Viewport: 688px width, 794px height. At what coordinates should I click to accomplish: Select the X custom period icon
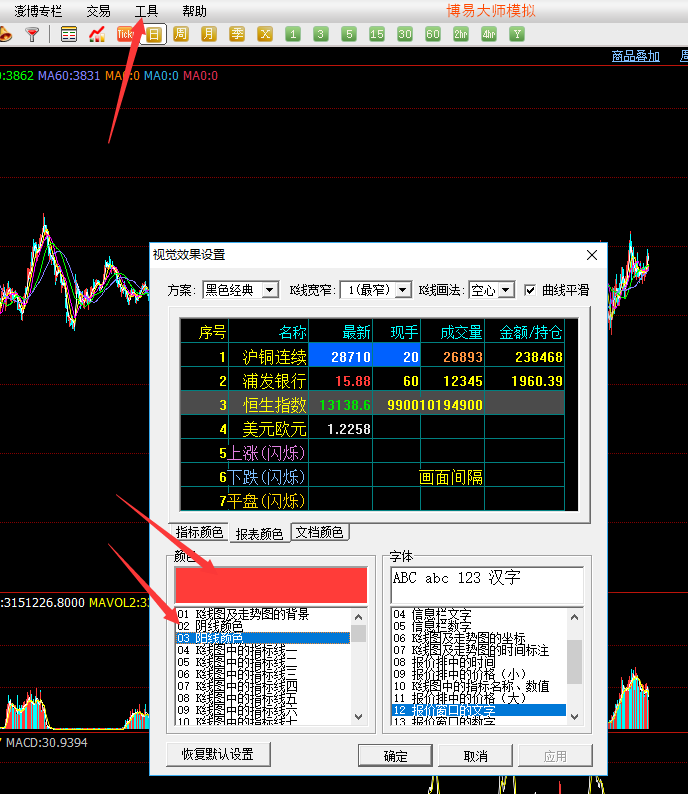coord(265,34)
